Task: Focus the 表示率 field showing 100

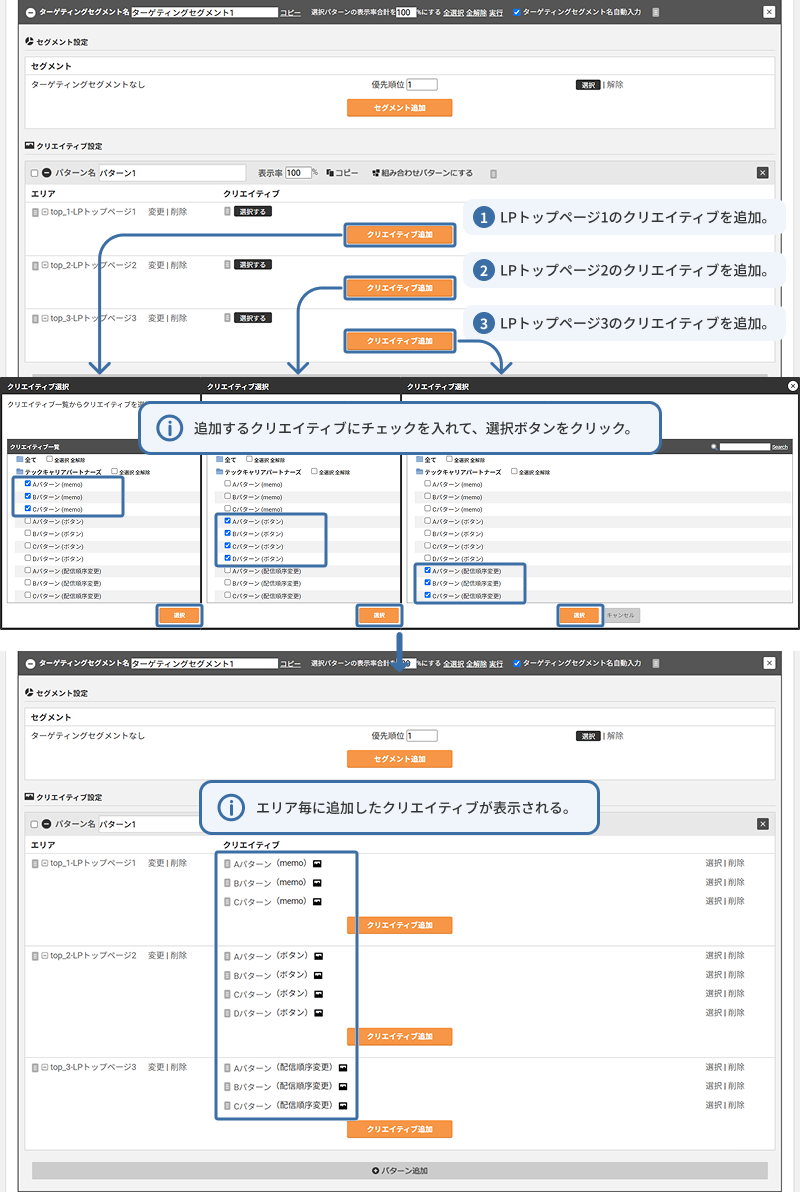Action: pyautogui.click(x=298, y=173)
